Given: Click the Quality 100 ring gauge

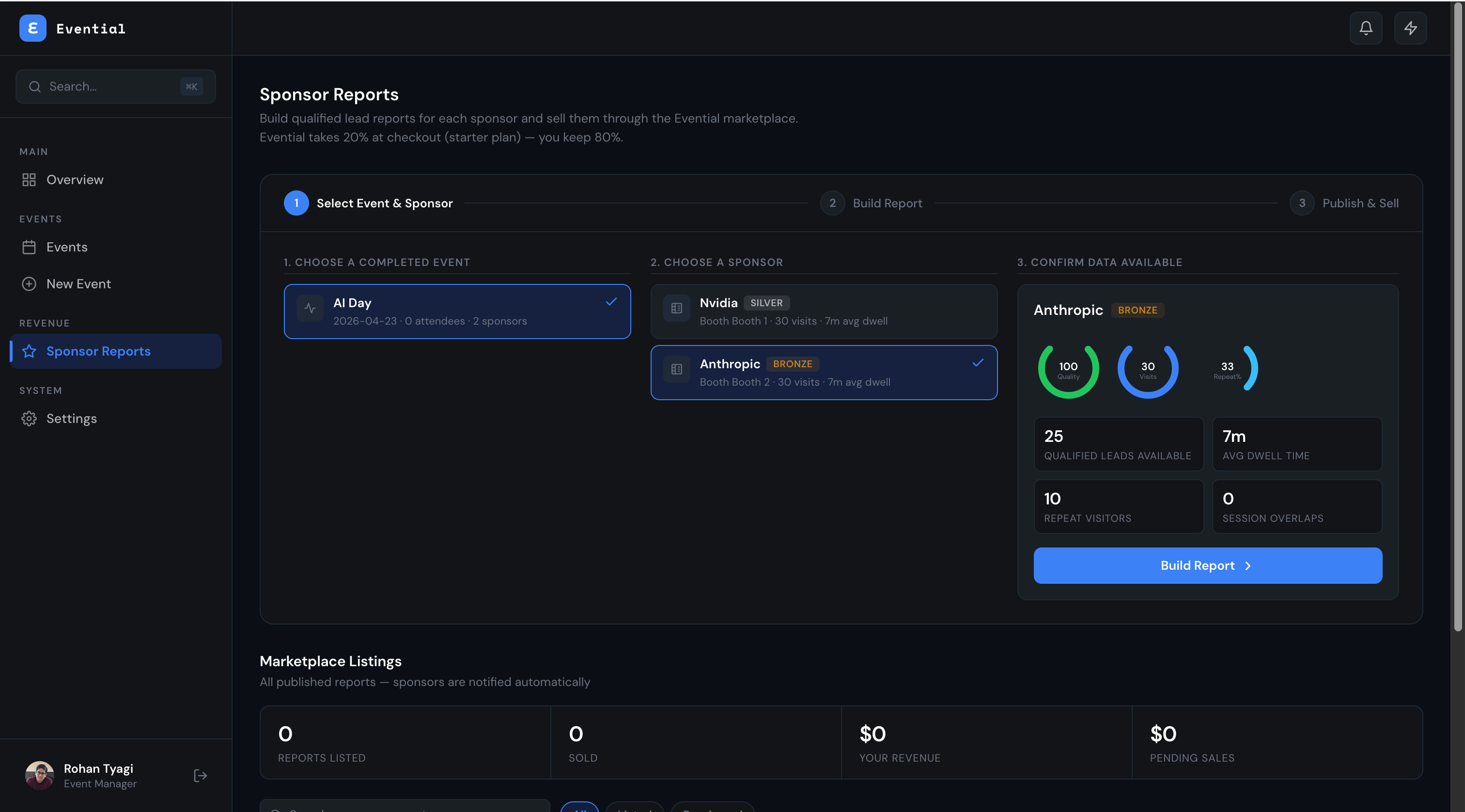Looking at the screenshot, I should tap(1068, 370).
